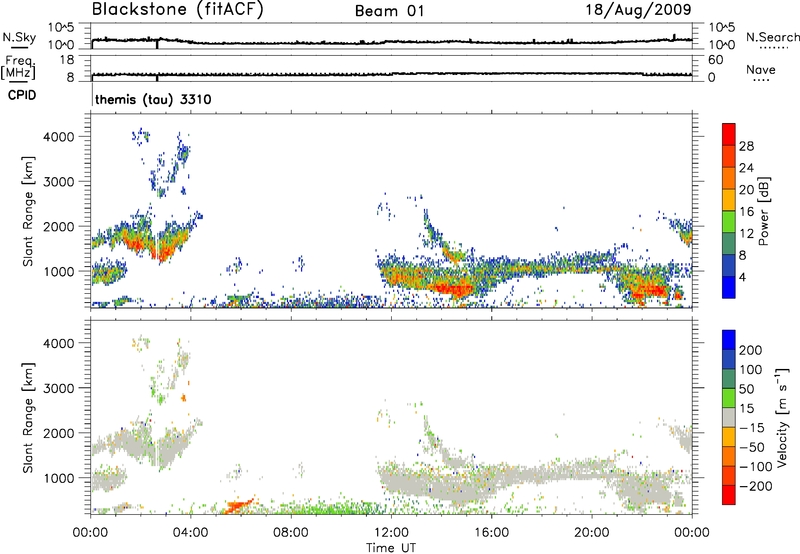Click the Velocity [m s-1] colorbar title
This screenshot has width=800, height=554.
click(782, 418)
